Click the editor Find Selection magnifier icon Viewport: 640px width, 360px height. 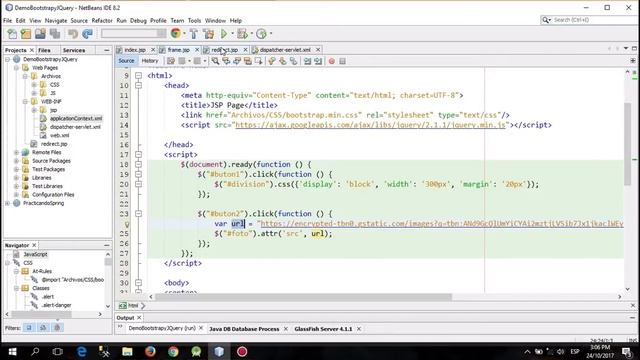tap(215, 61)
